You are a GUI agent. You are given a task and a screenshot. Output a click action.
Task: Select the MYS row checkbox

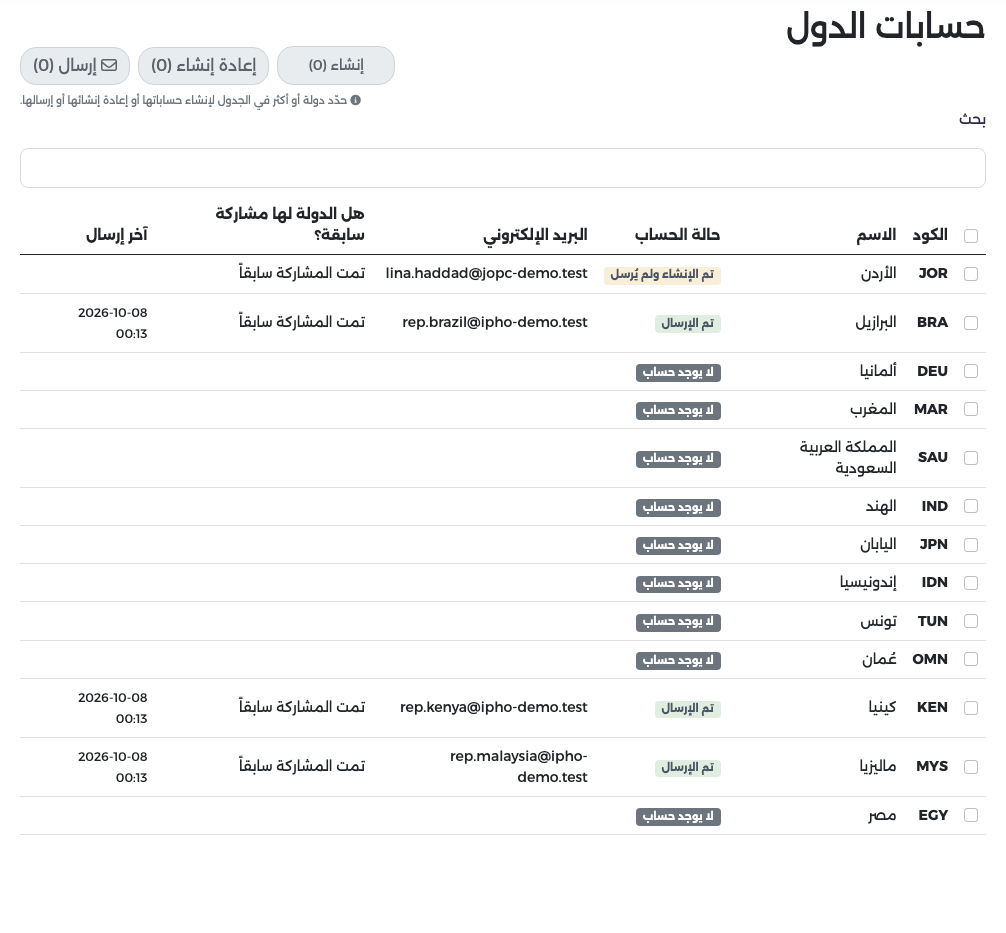(x=971, y=767)
